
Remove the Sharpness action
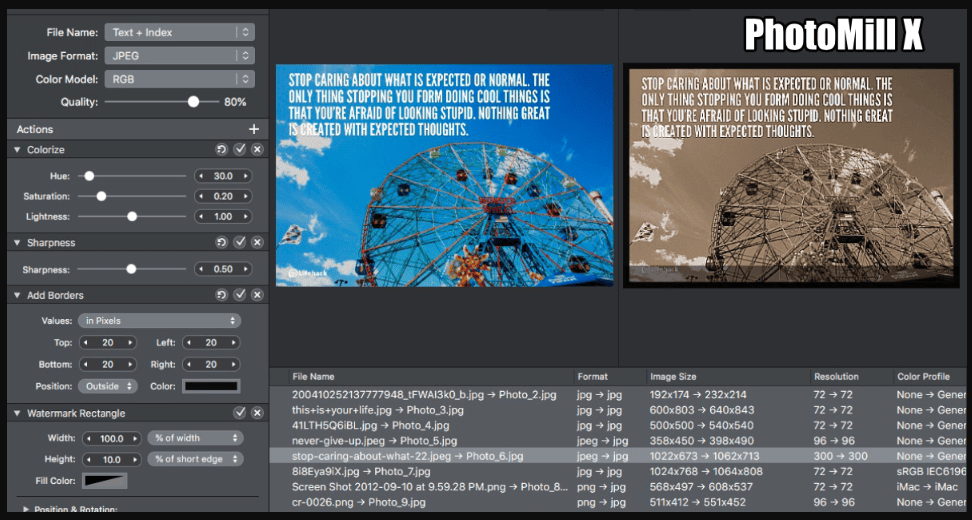(257, 242)
